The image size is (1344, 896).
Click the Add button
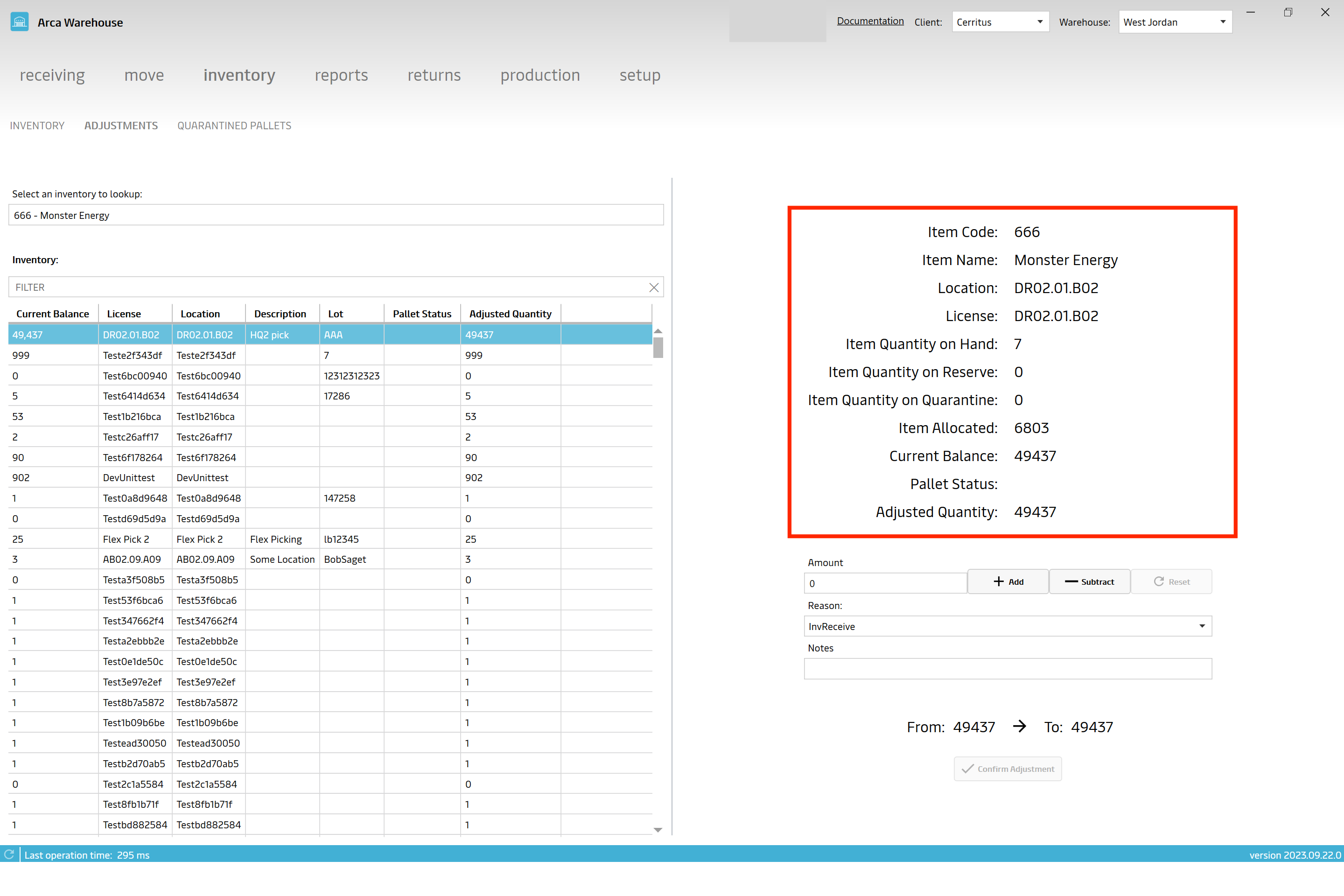pos(1008,582)
